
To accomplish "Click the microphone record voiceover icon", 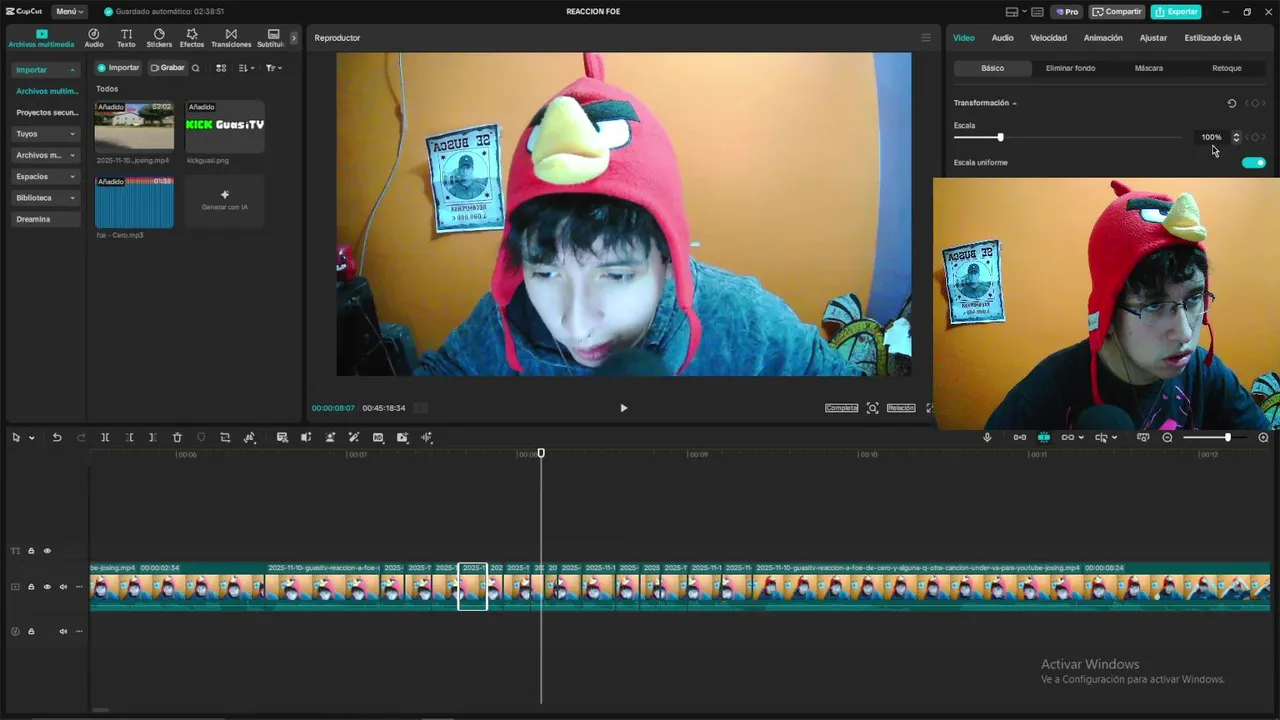I will [987, 438].
